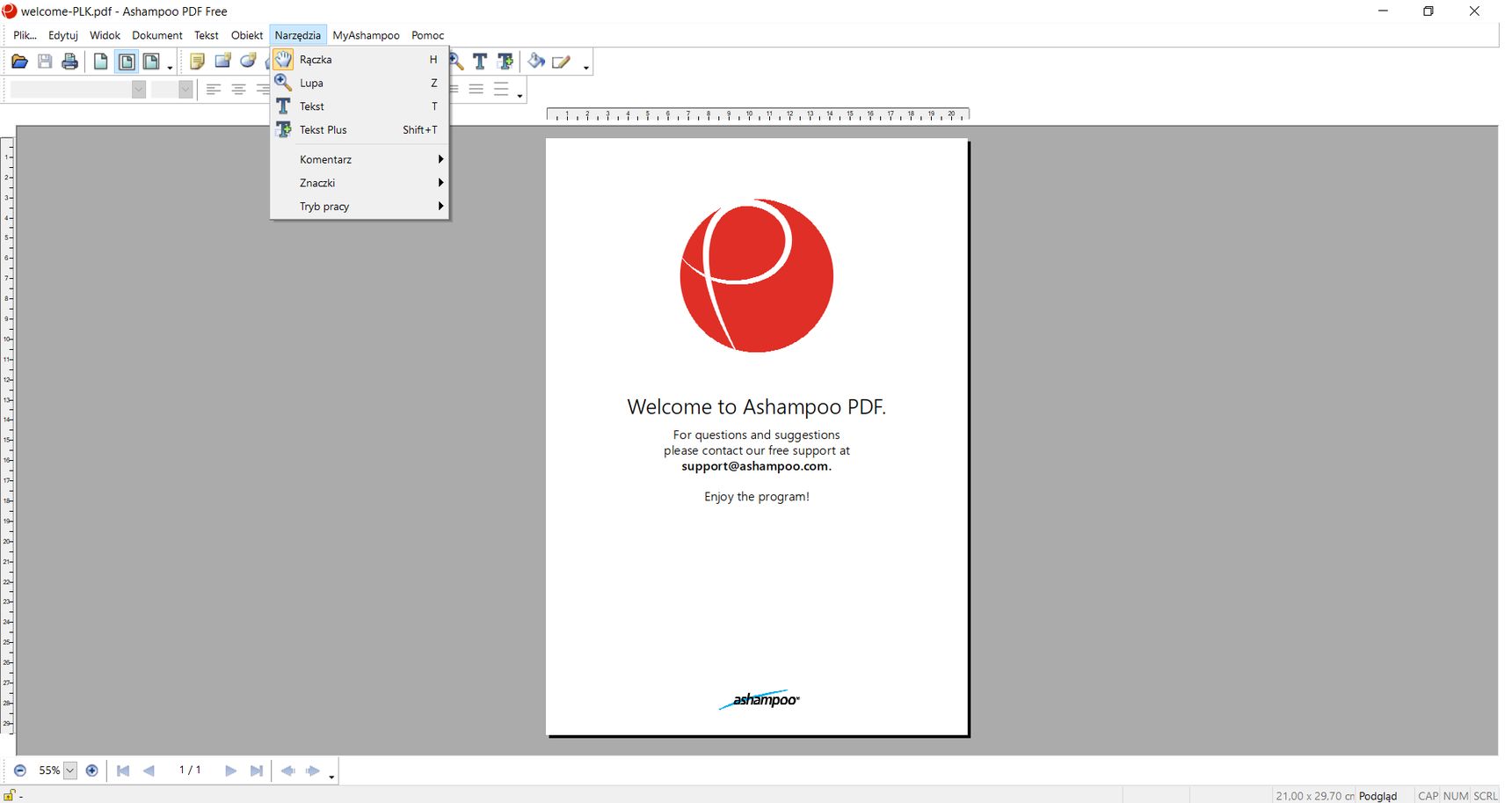Image resolution: width=1512 pixels, height=803 pixels.
Task: Click the Welcome to Ashampoo PDF heading
Action: point(757,406)
